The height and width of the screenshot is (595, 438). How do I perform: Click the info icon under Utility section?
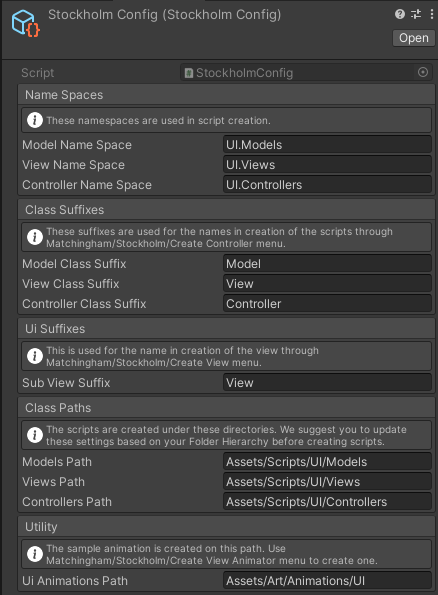pos(35,554)
